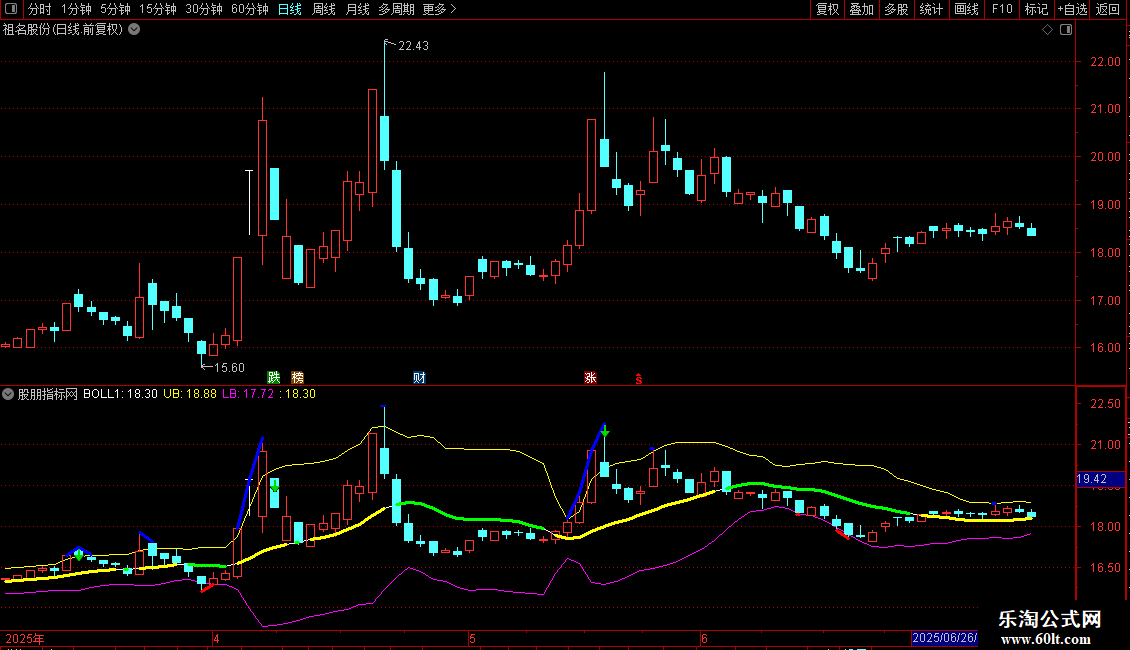
Task: Switch to 周线 weekly chart
Action: click(x=324, y=9)
